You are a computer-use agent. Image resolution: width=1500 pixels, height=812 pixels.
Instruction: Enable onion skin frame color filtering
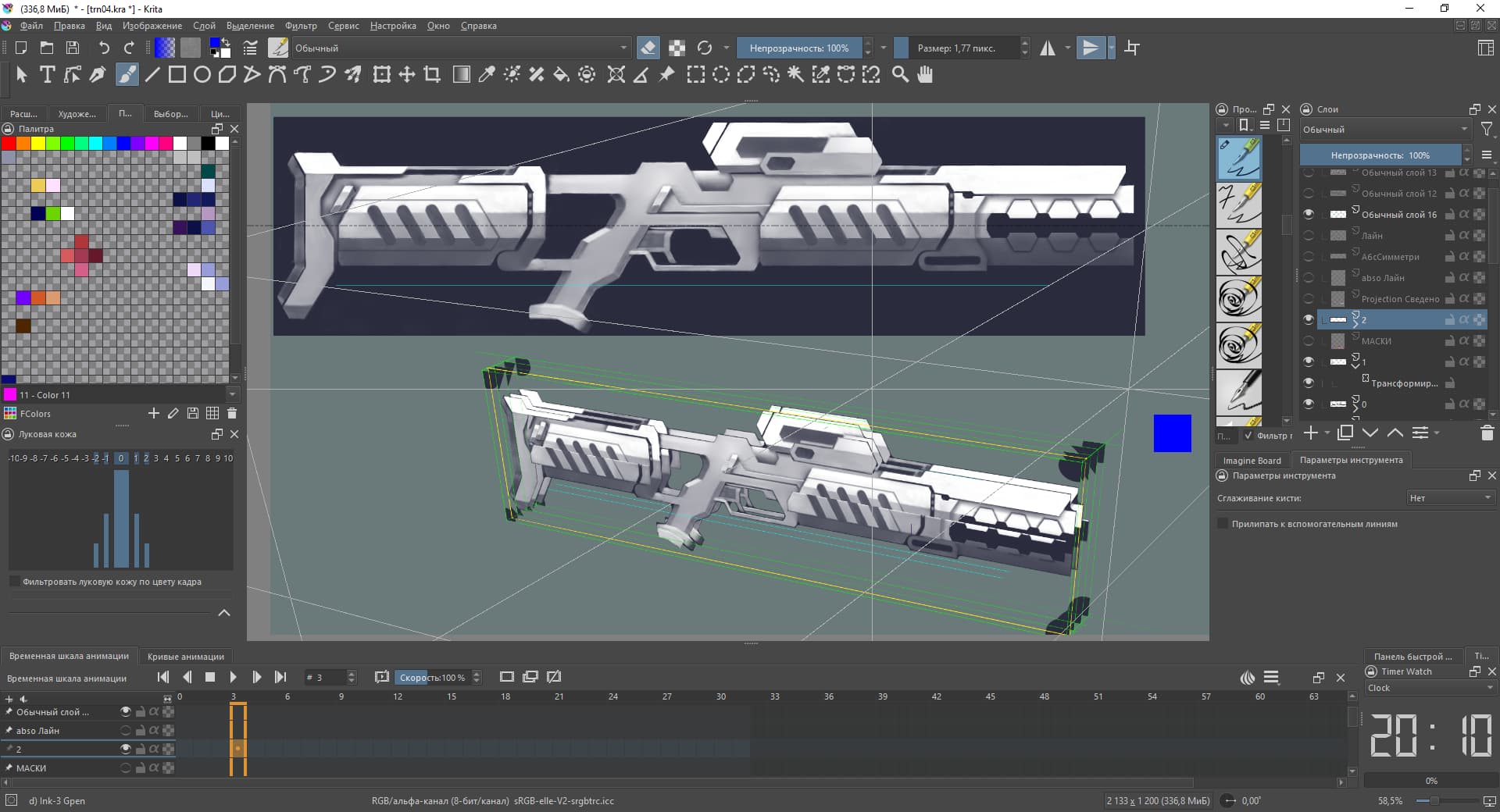click(14, 582)
